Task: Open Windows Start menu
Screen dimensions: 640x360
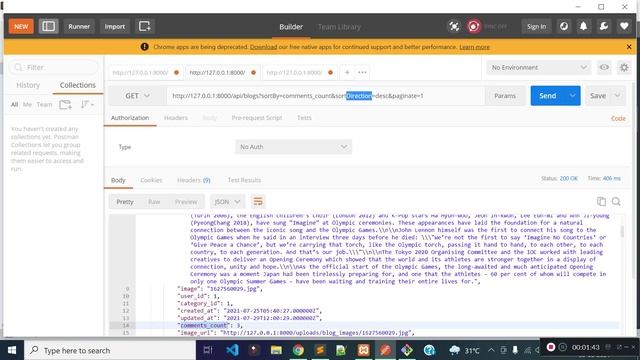Action: pyautogui.click(x=12, y=350)
